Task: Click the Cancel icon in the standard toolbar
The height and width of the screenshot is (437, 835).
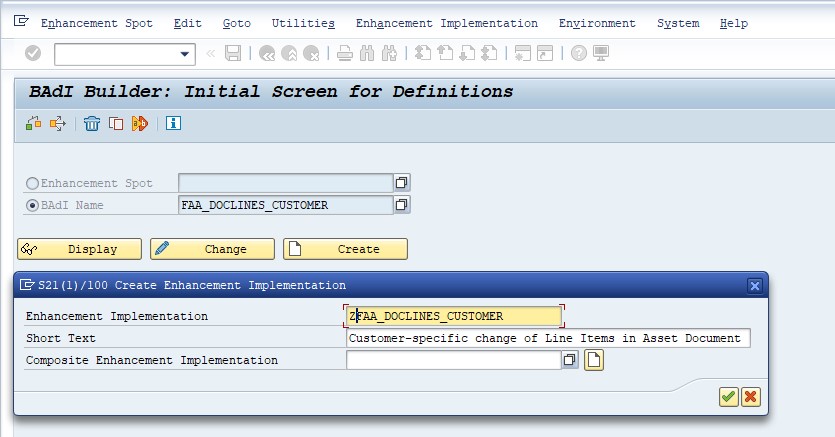Action: (311, 53)
